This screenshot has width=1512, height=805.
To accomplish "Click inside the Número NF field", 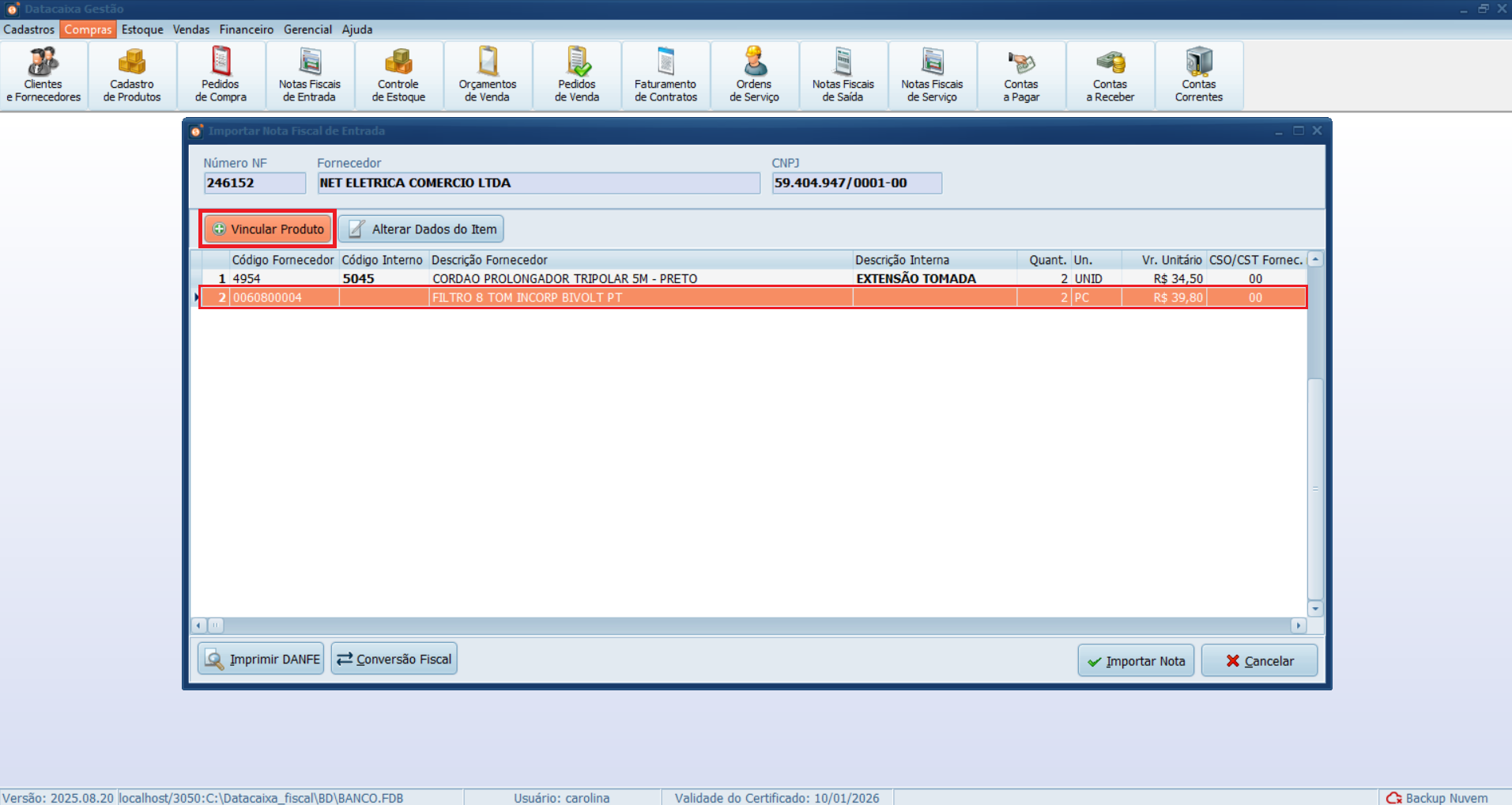I will (x=254, y=183).
